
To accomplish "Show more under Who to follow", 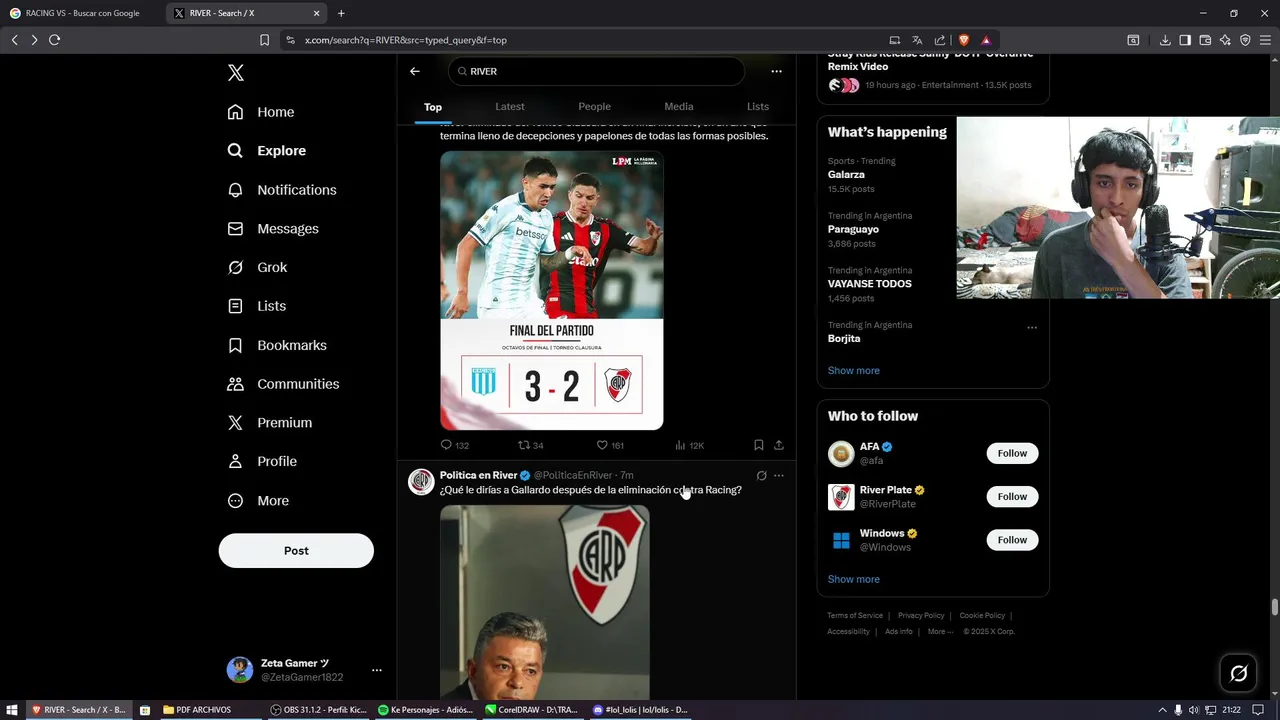I will click(853, 580).
